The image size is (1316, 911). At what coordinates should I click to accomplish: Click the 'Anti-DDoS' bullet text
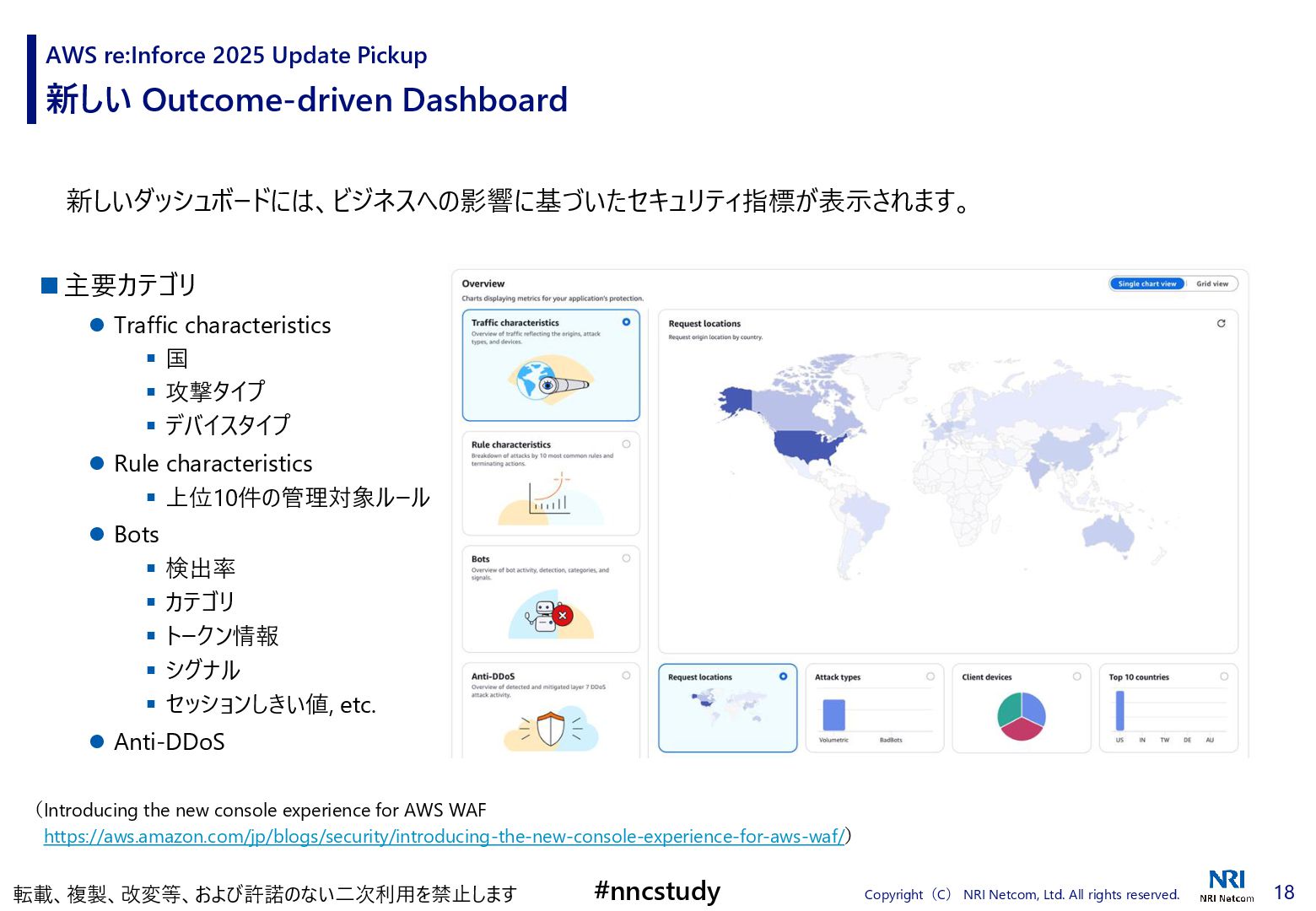coord(170,741)
